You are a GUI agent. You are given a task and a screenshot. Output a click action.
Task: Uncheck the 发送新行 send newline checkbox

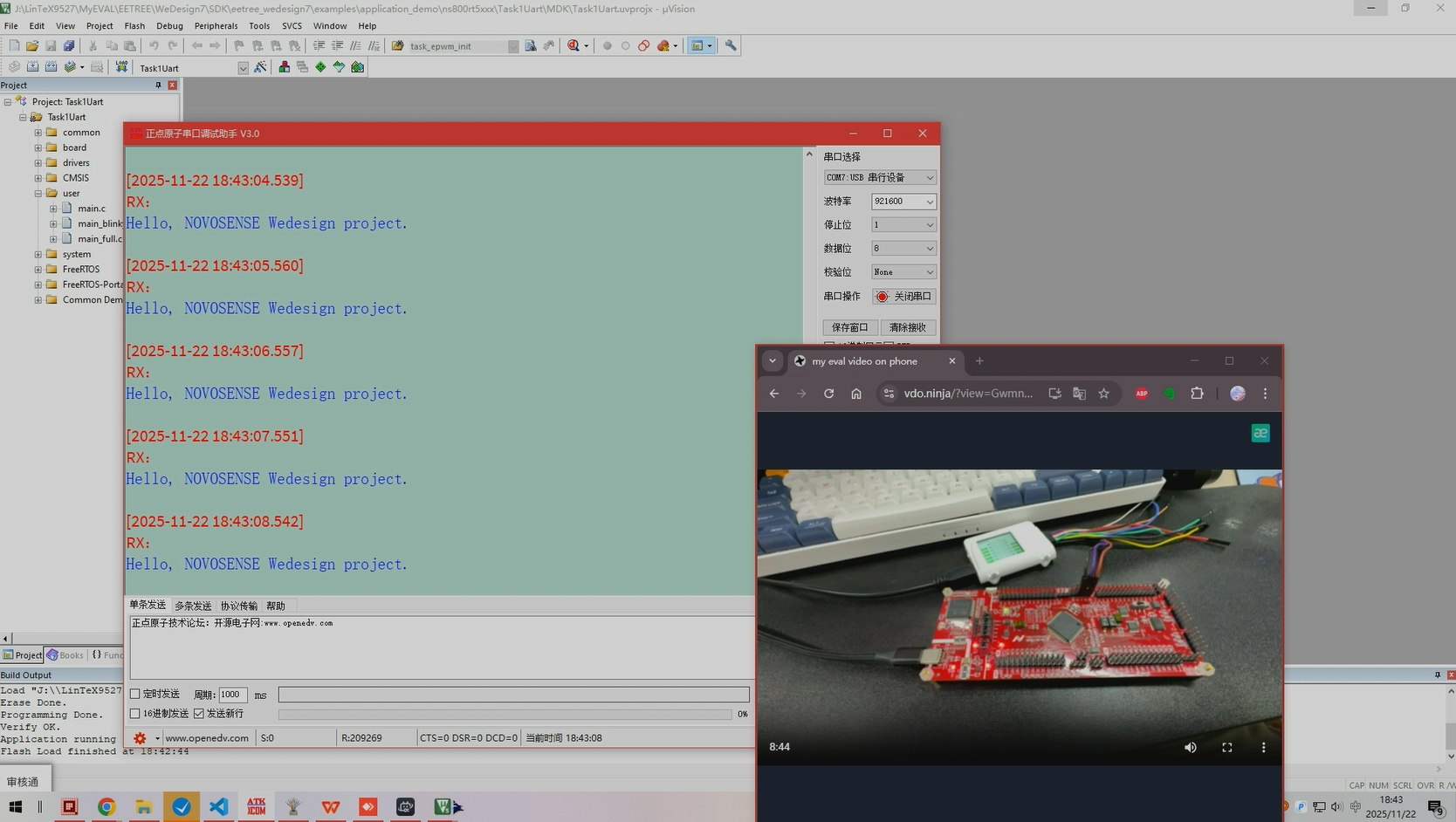(199, 714)
